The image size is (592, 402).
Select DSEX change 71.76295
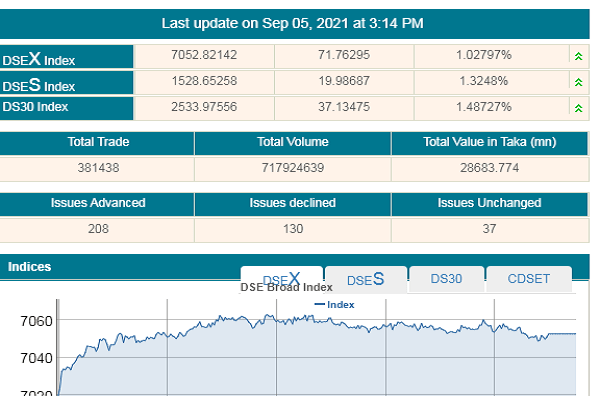344,55
